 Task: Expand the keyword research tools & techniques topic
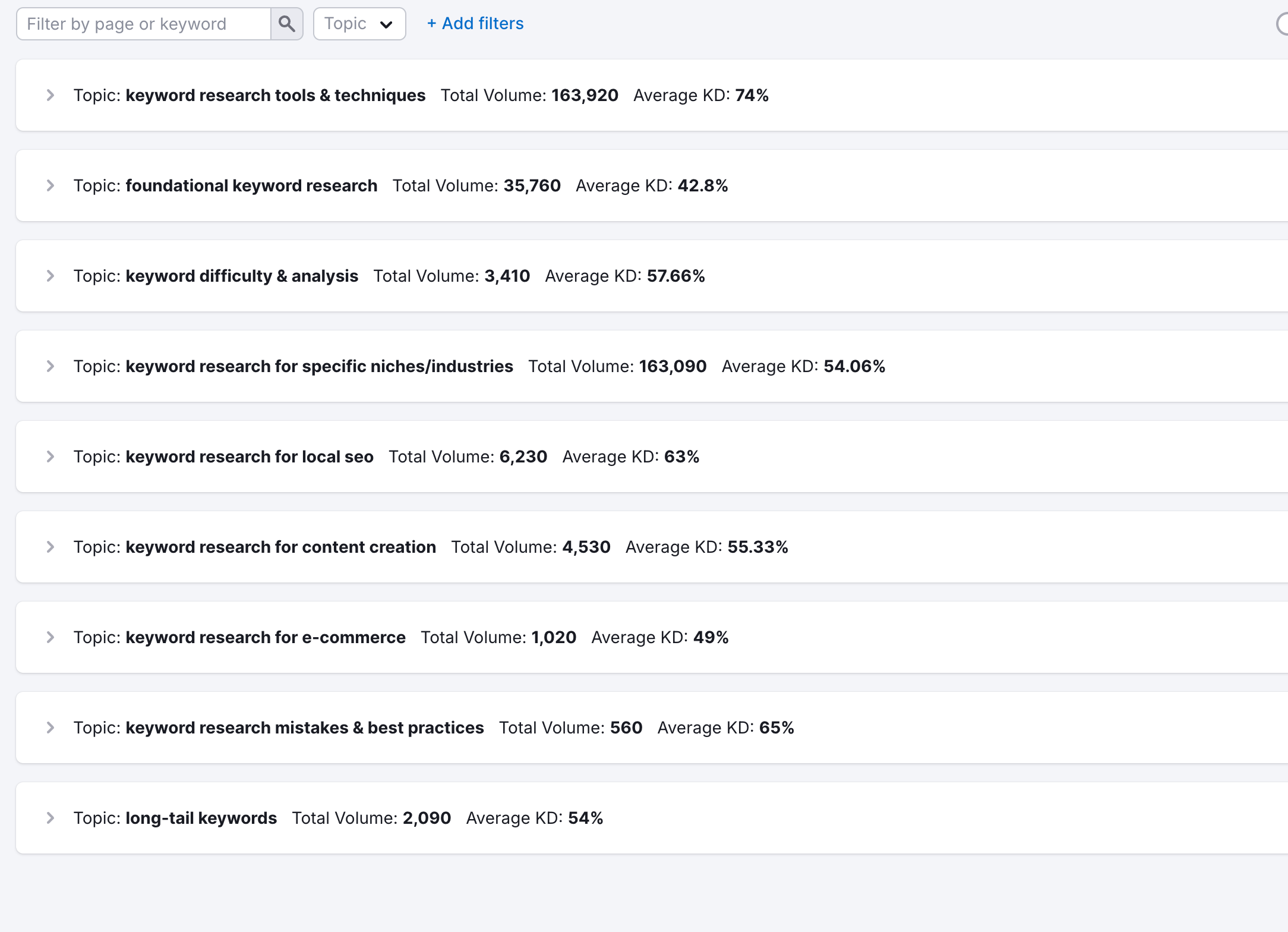coord(50,95)
